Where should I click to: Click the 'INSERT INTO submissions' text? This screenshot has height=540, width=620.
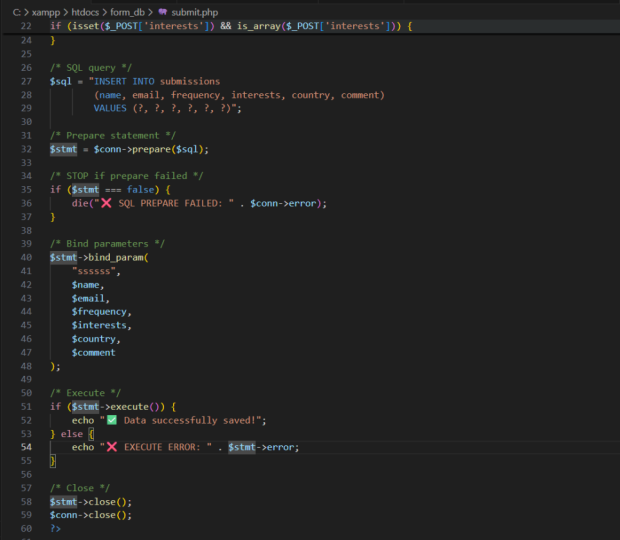click(157, 81)
